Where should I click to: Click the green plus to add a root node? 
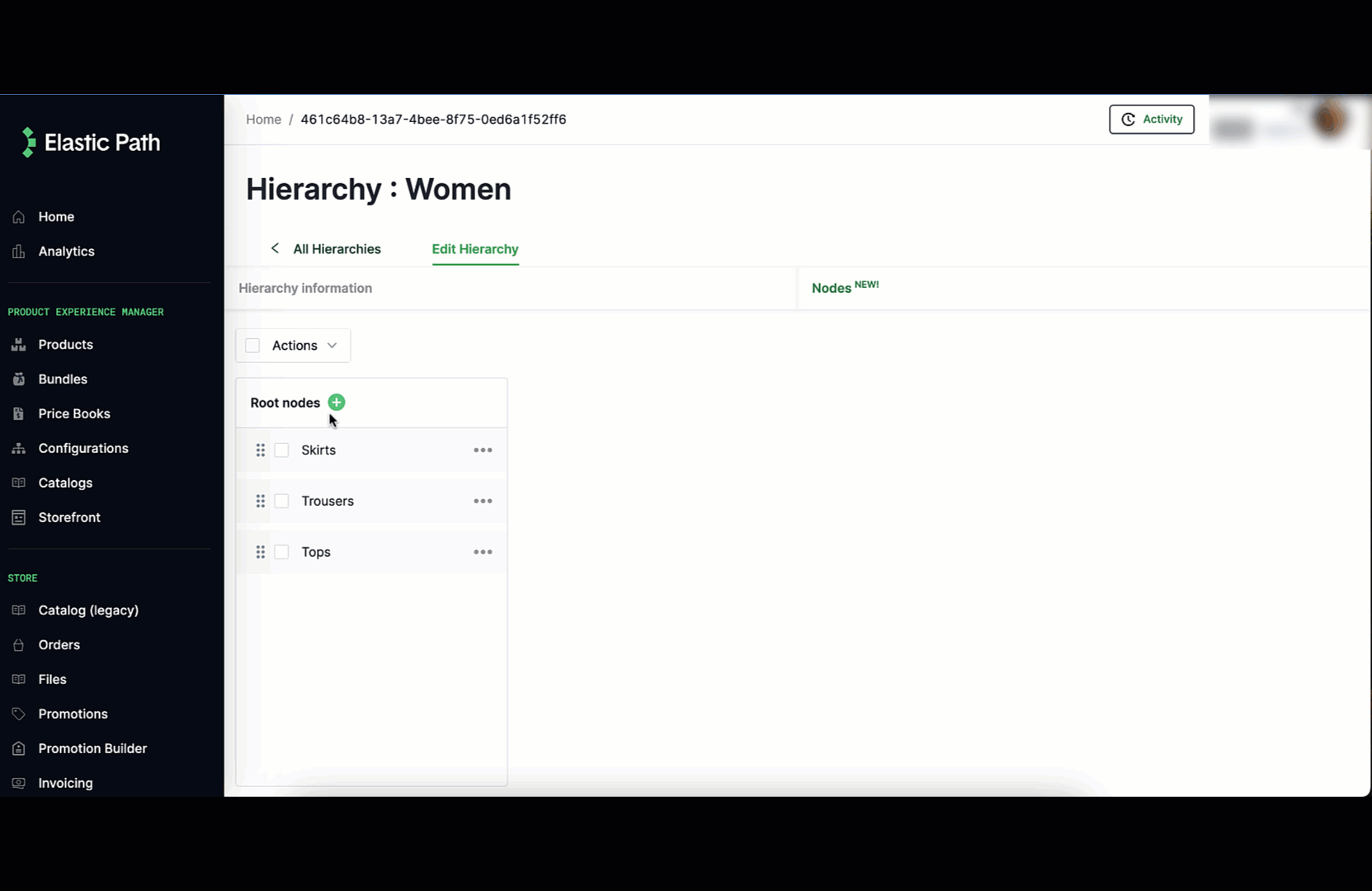(336, 403)
